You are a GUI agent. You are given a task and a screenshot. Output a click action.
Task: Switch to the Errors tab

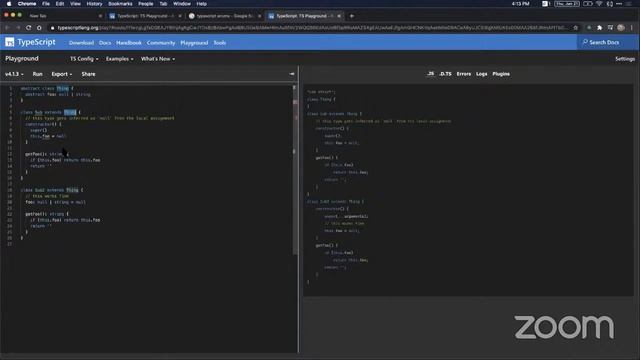[464, 74]
